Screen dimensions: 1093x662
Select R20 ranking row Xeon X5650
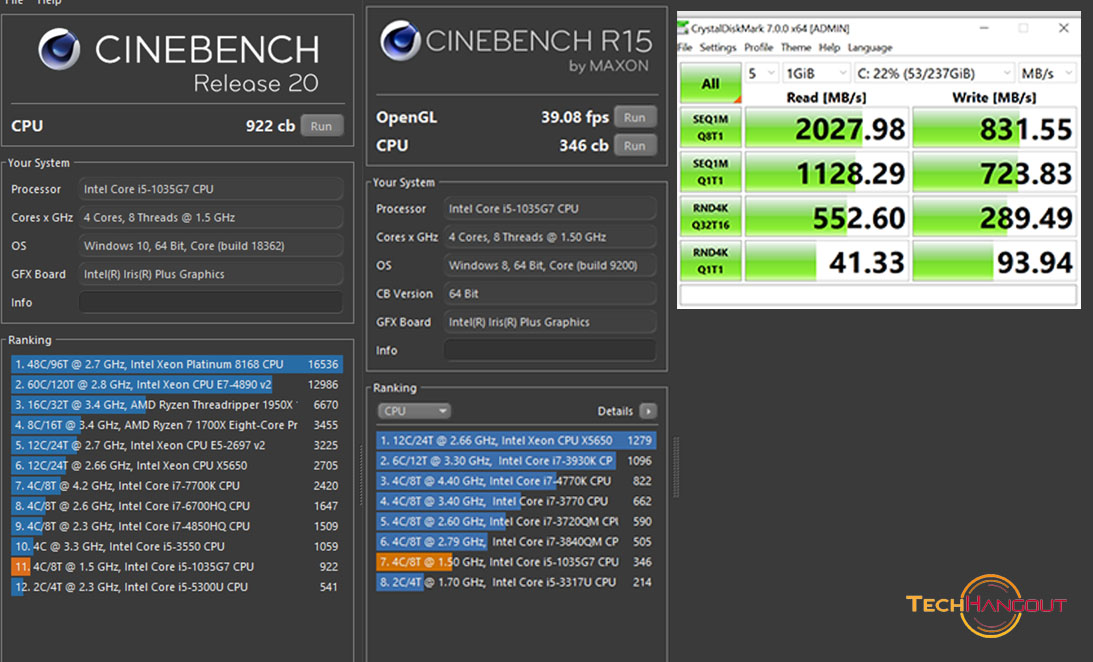tap(176, 465)
